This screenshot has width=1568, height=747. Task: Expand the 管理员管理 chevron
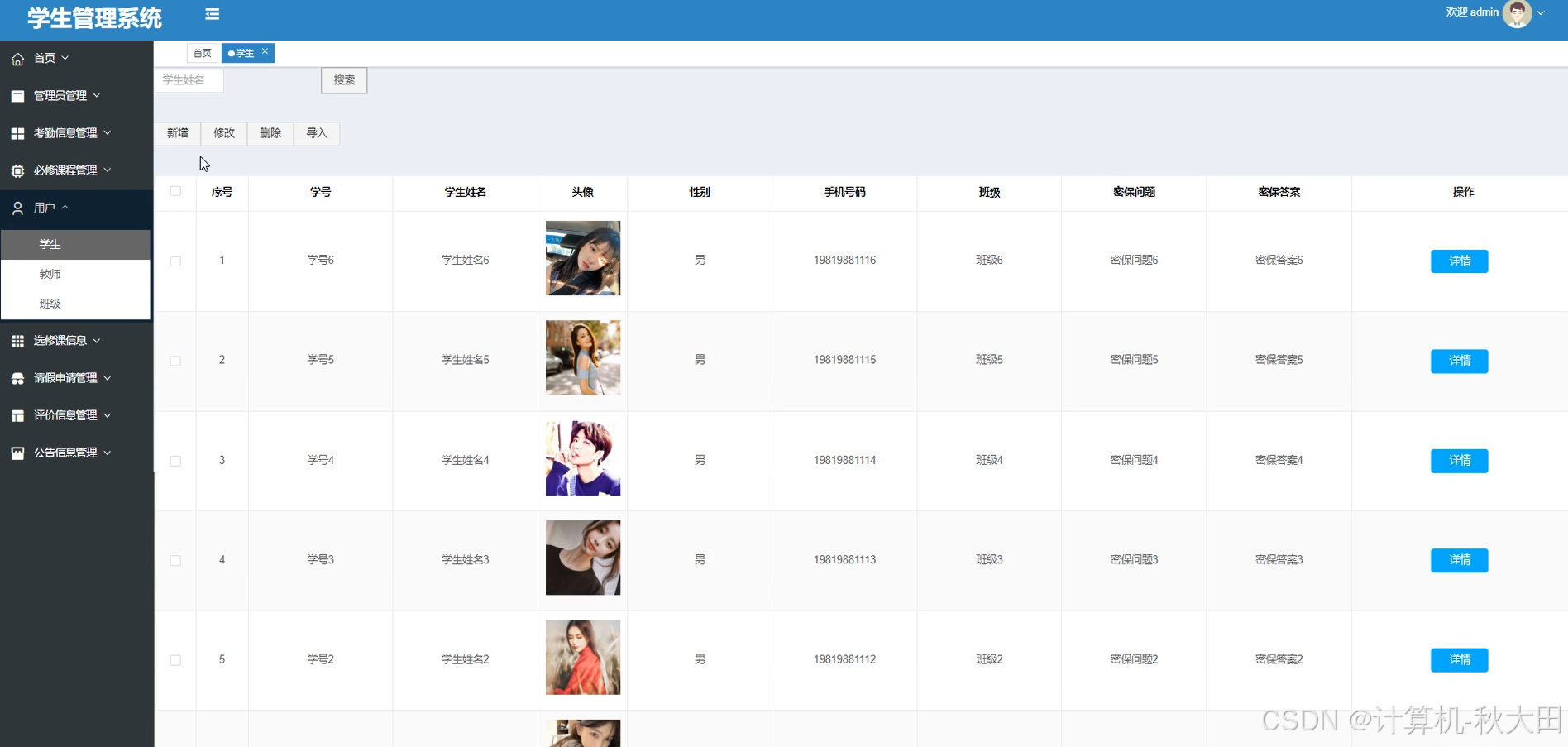click(97, 95)
